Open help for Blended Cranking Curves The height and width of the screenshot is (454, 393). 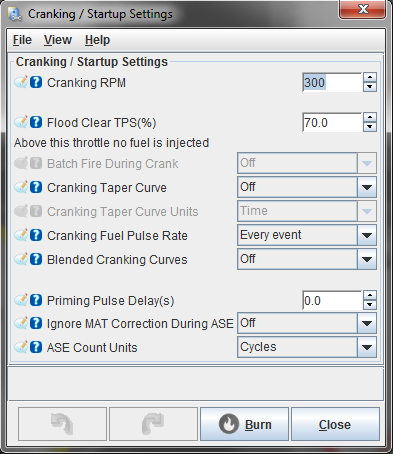click(x=36, y=259)
